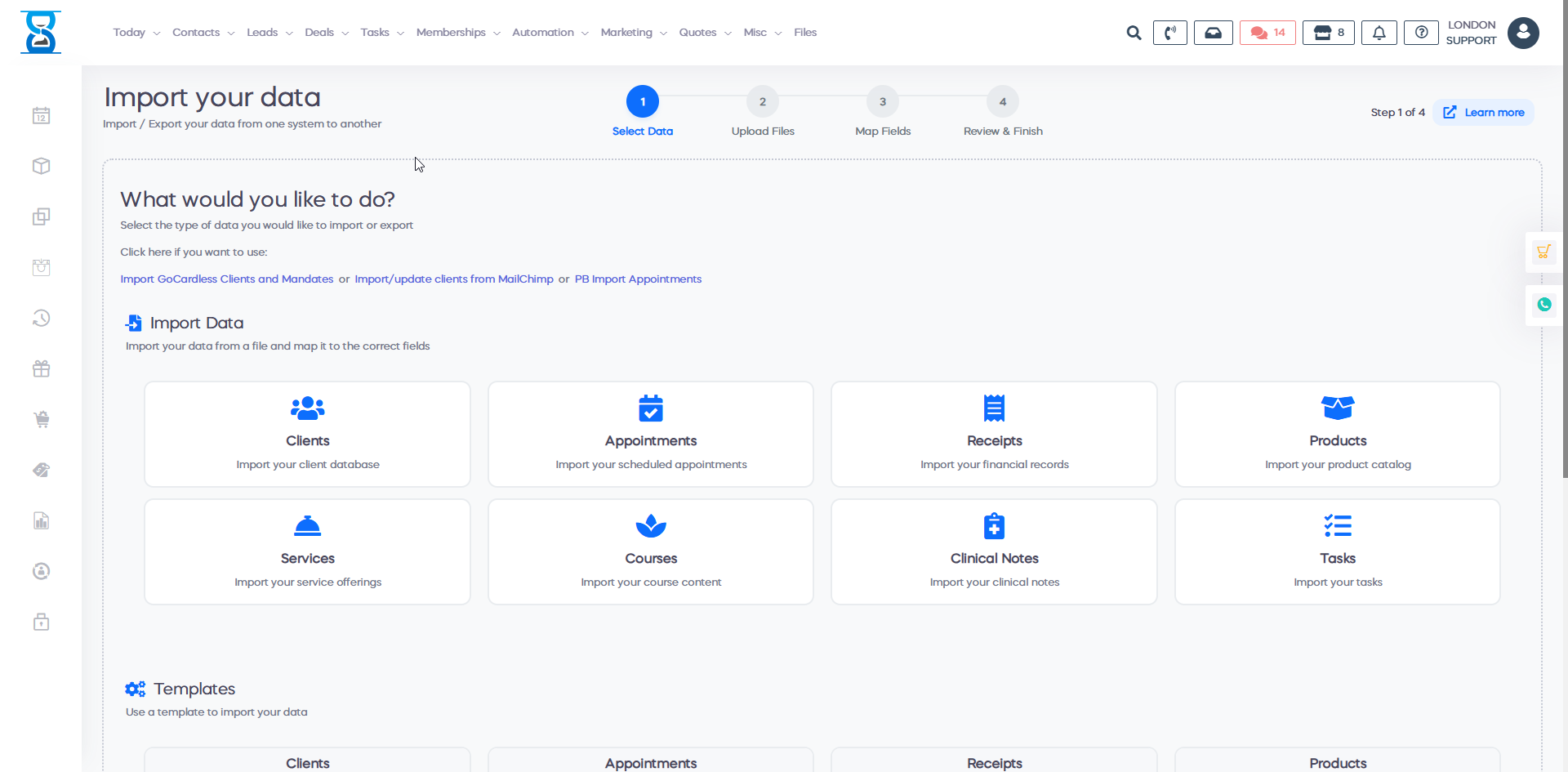Open Import GoCardless Clients and Mandates link
Image resolution: width=1568 pixels, height=772 pixels.
pyautogui.click(x=227, y=279)
